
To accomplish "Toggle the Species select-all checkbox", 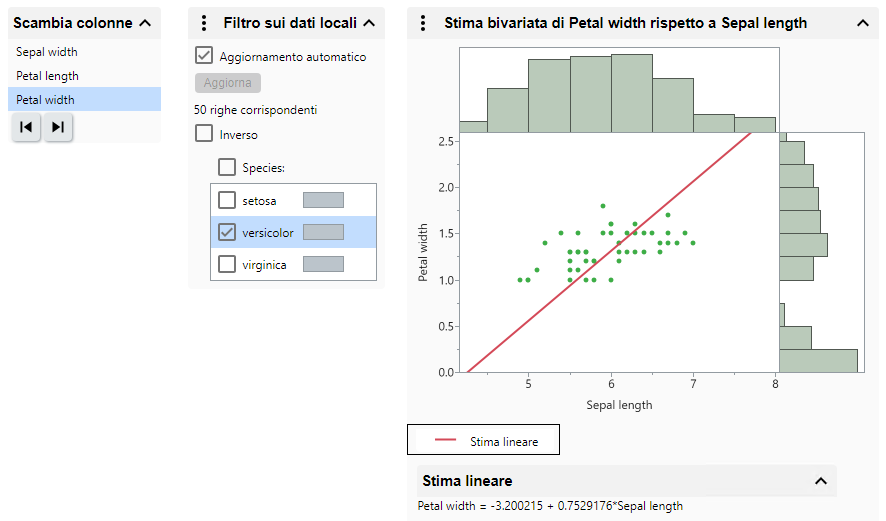I will [x=227, y=168].
